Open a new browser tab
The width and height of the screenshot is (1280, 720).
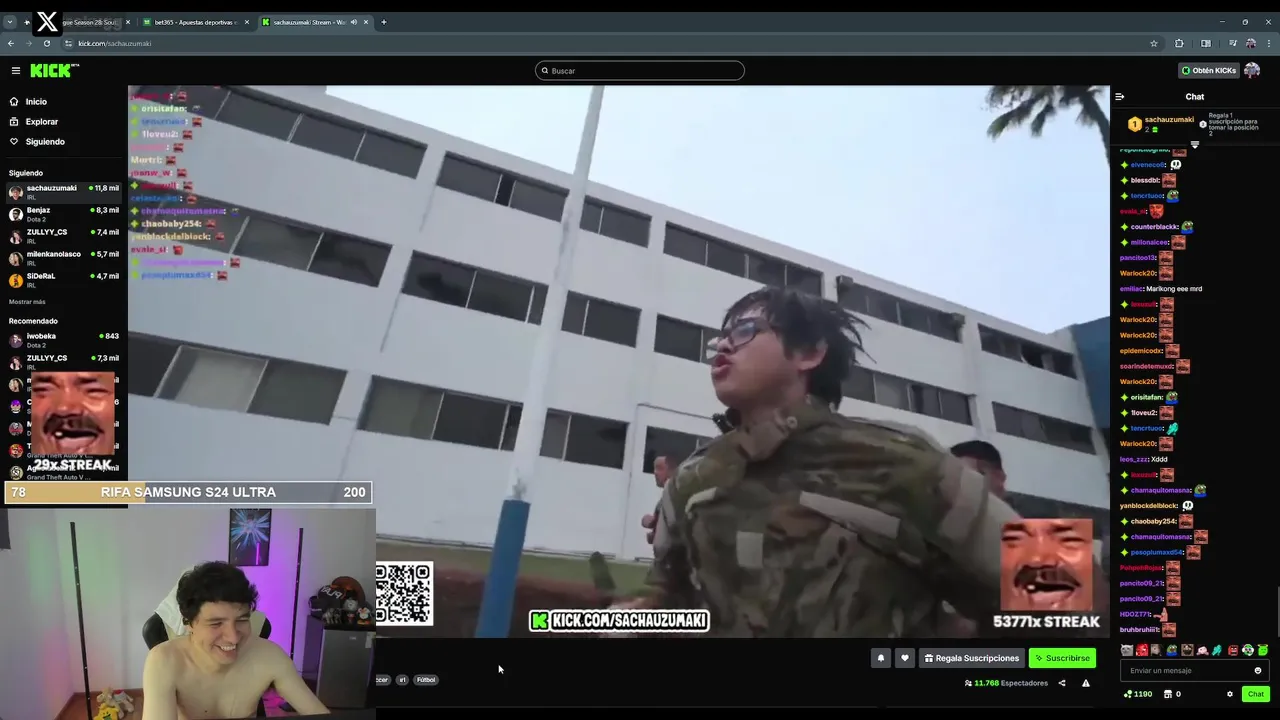click(384, 21)
